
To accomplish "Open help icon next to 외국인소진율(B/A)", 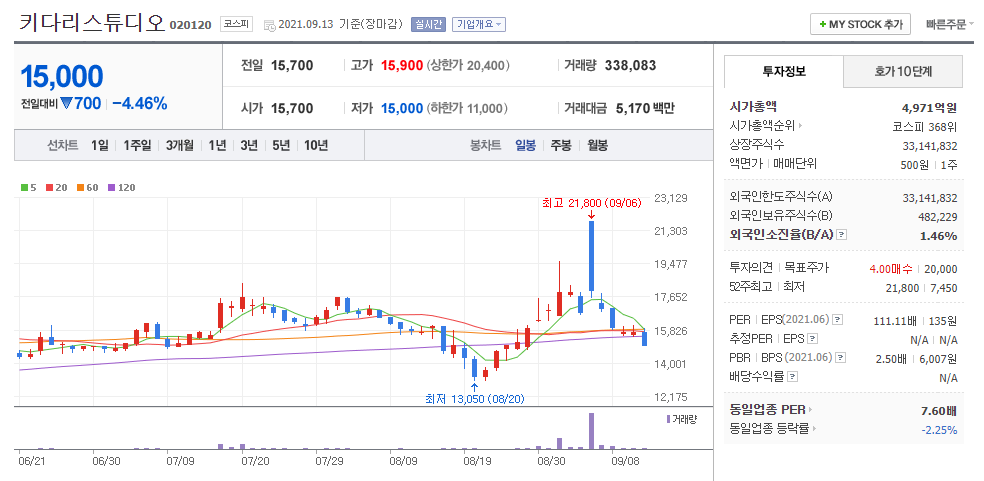I will pos(842,235).
